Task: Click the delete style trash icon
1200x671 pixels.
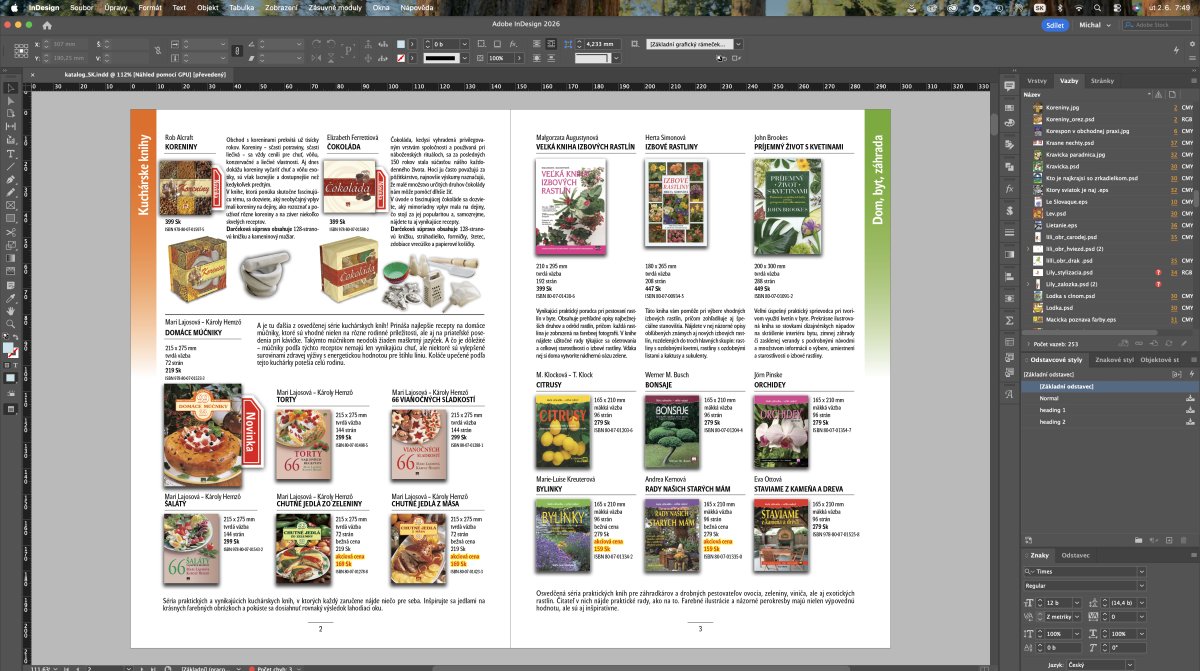Action: tap(1183, 540)
